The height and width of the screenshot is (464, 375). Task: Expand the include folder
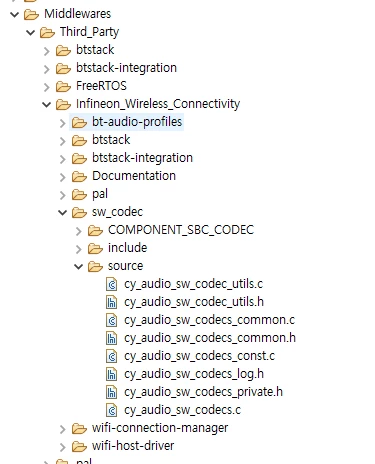[x=78, y=249]
